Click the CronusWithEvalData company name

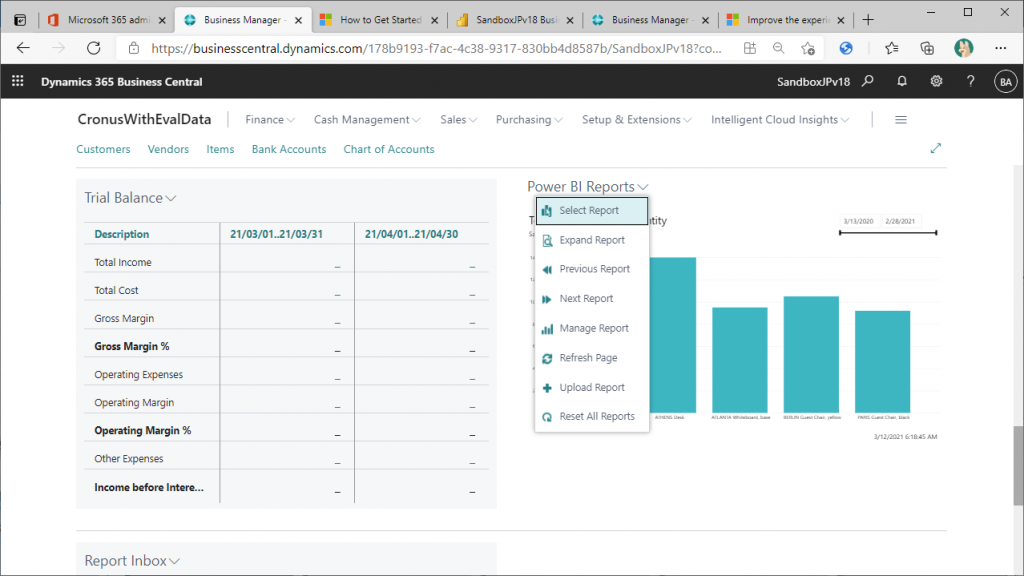[144, 120]
